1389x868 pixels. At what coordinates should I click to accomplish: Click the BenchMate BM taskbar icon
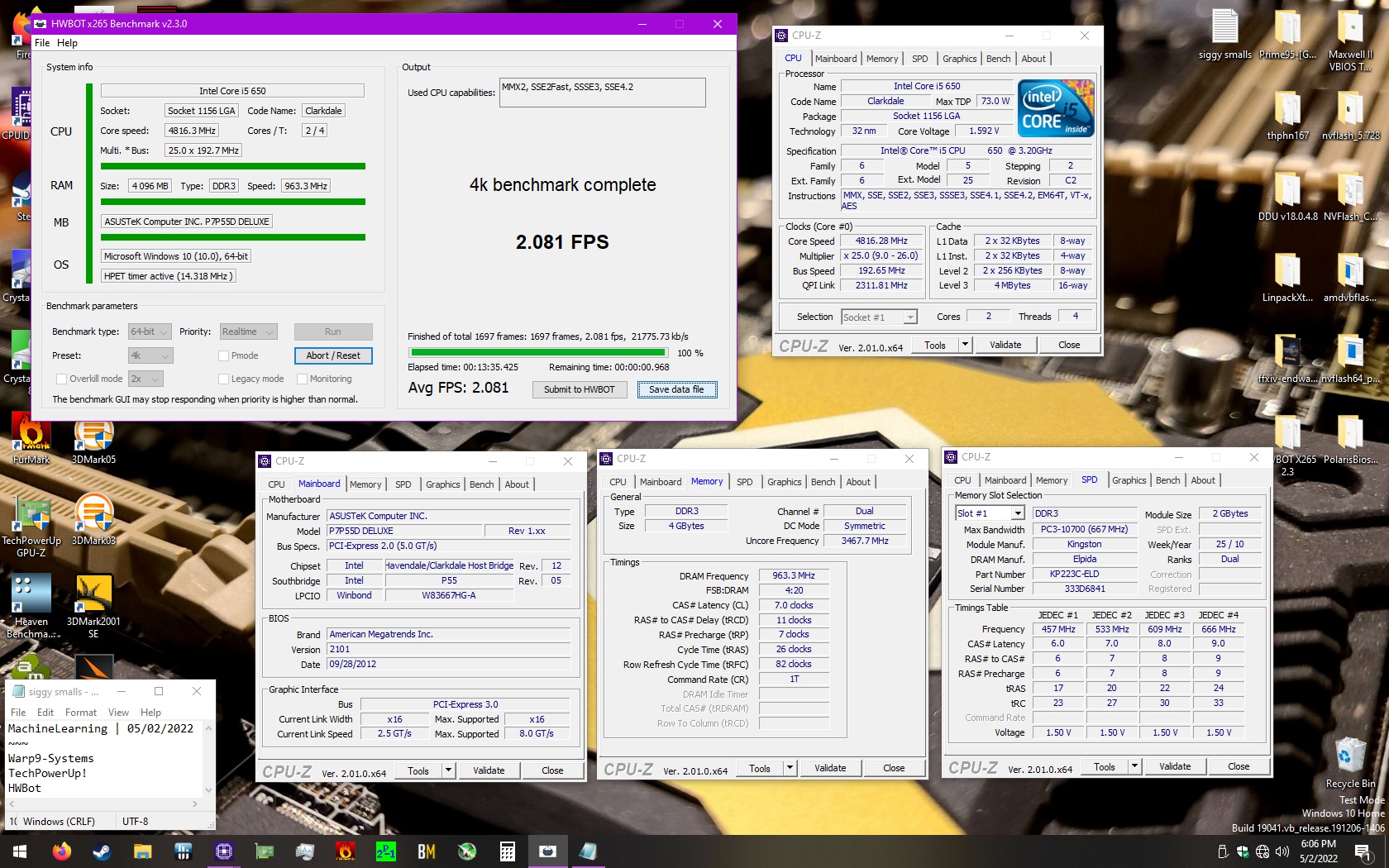(426, 851)
